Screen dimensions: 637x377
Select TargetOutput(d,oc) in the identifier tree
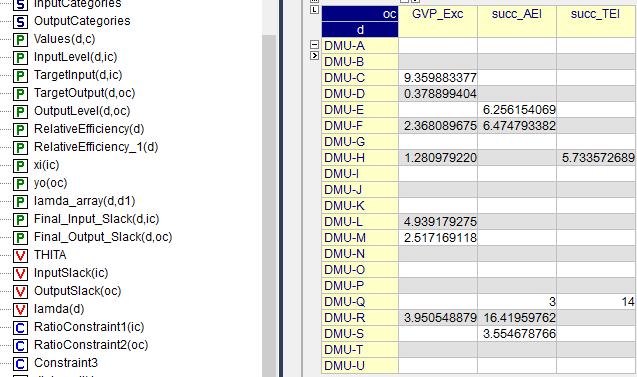click(84, 93)
